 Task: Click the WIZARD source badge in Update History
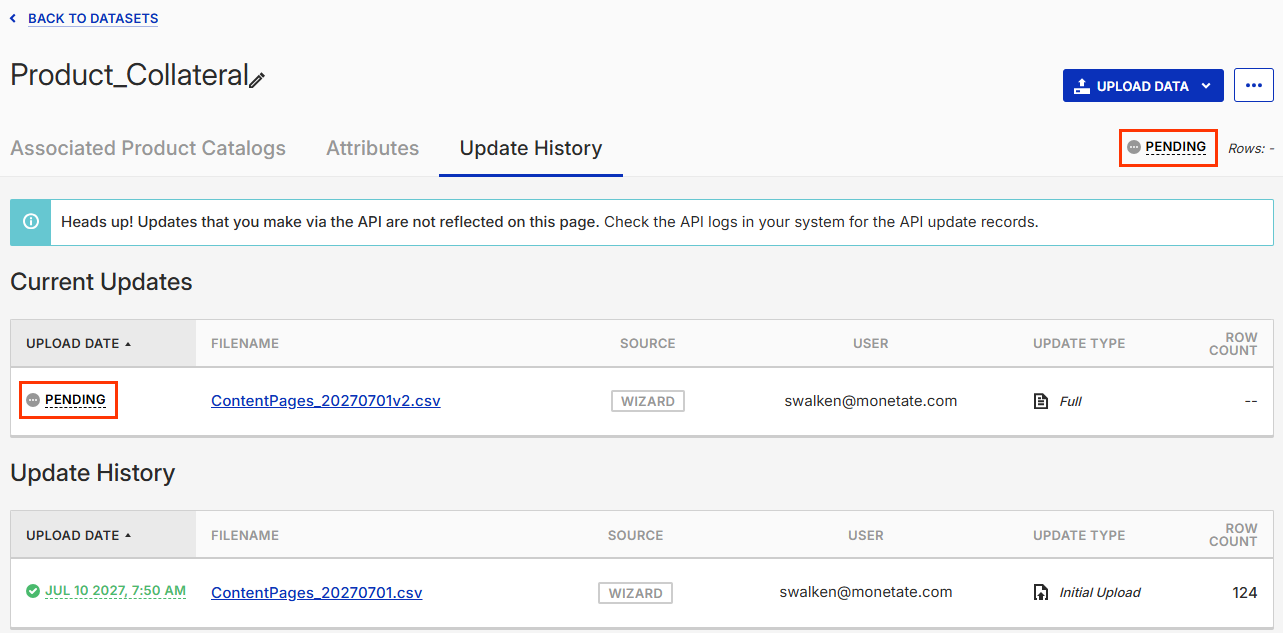tap(636, 593)
